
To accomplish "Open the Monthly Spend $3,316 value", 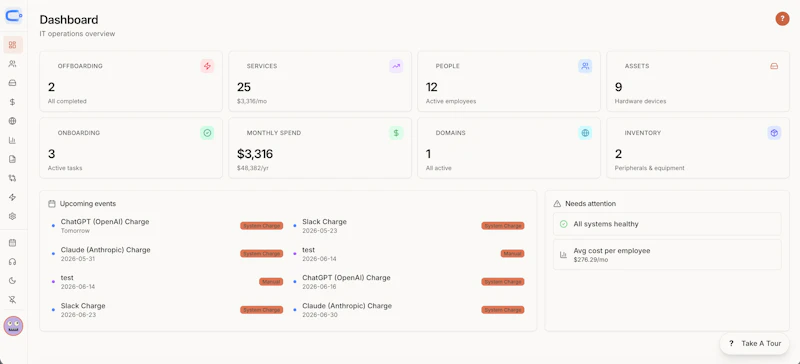I will [255, 154].
